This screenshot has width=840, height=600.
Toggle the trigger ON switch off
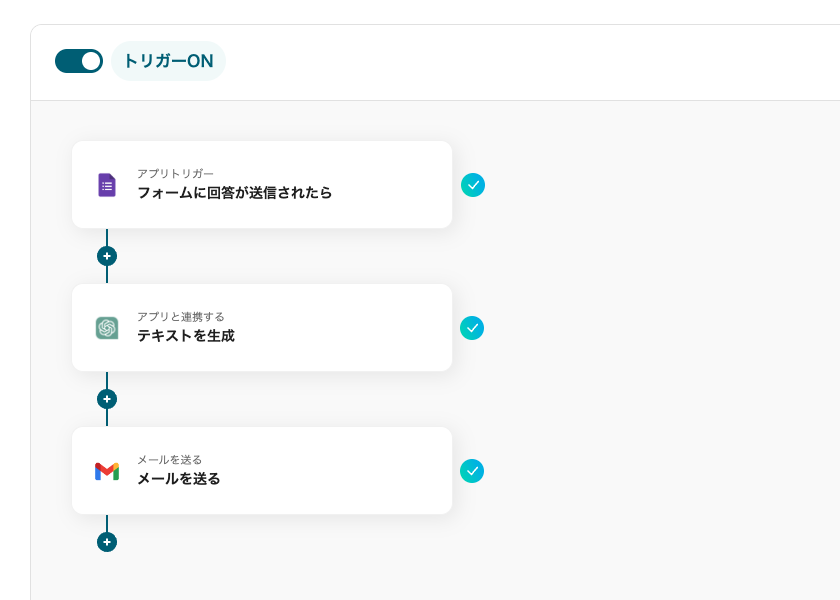coord(79,61)
